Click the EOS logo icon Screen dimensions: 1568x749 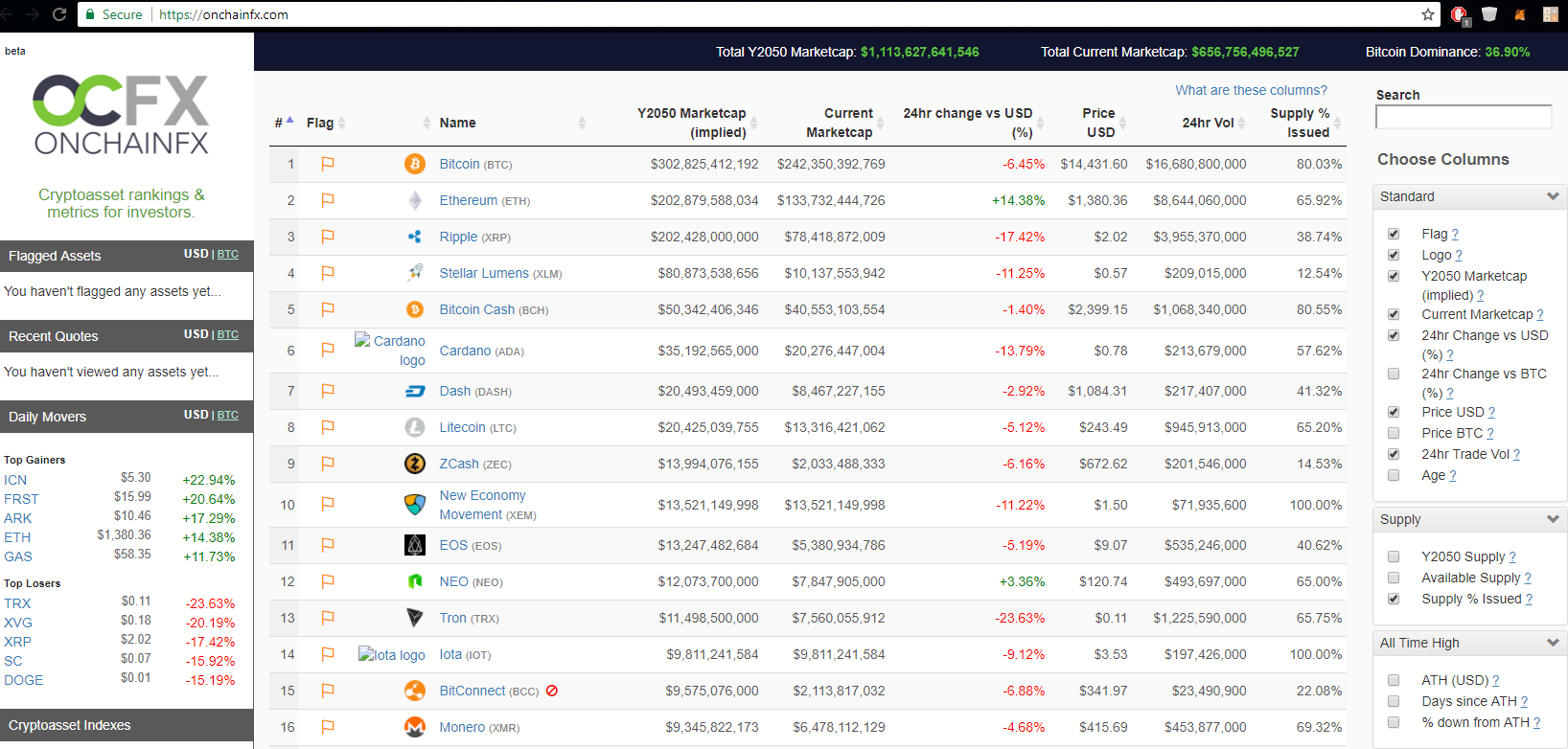[x=415, y=545]
